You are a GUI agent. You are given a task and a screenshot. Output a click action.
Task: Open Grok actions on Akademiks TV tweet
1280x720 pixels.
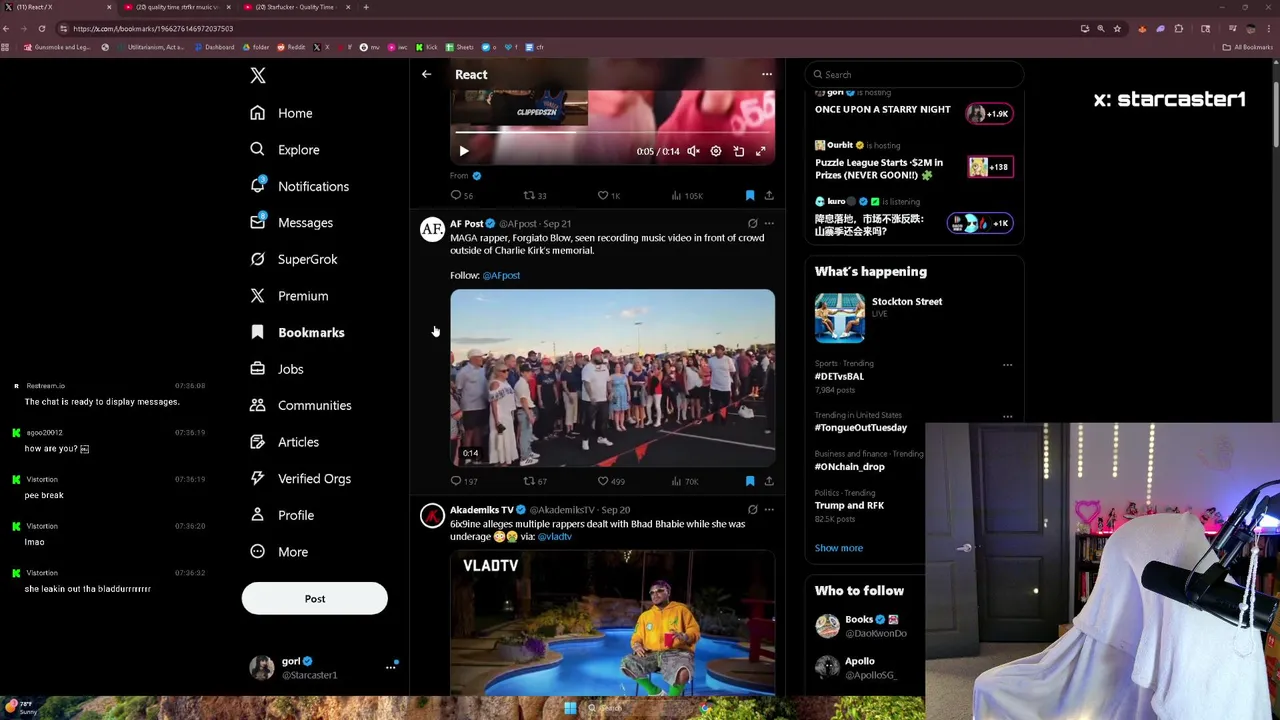point(752,510)
